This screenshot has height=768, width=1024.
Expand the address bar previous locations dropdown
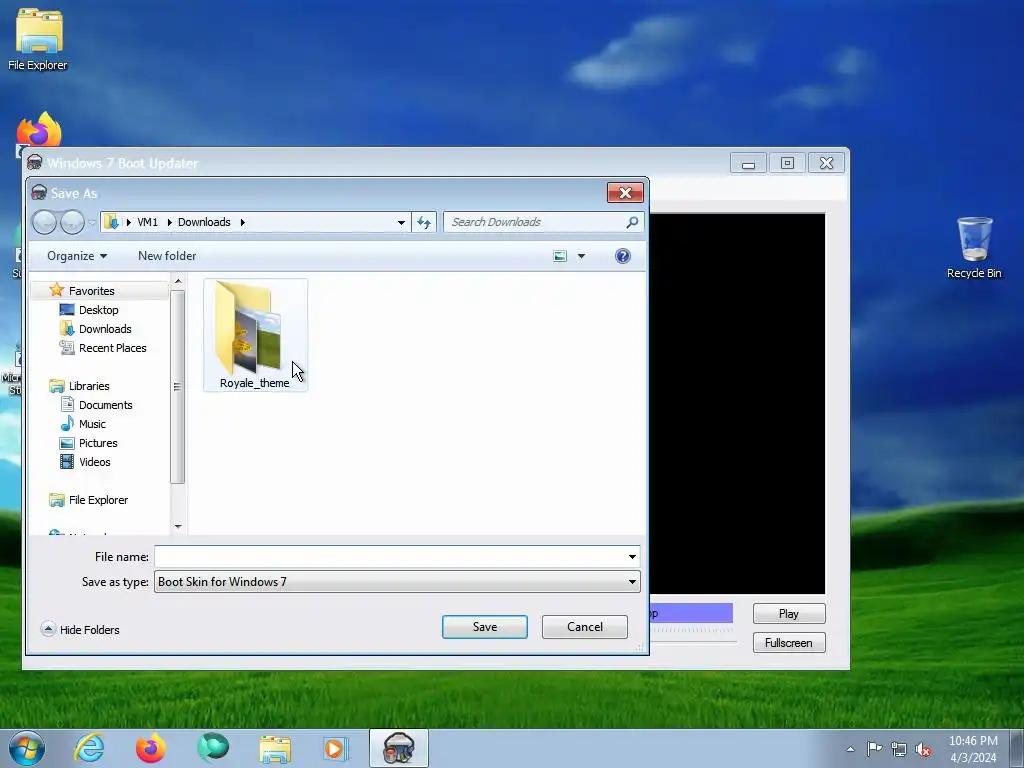[x=401, y=222]
